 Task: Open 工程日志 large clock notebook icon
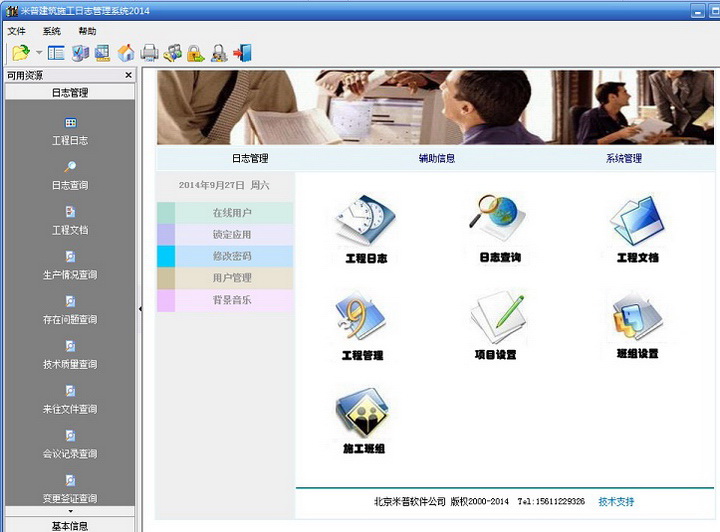pyautogui.click(x=366, y=220)
